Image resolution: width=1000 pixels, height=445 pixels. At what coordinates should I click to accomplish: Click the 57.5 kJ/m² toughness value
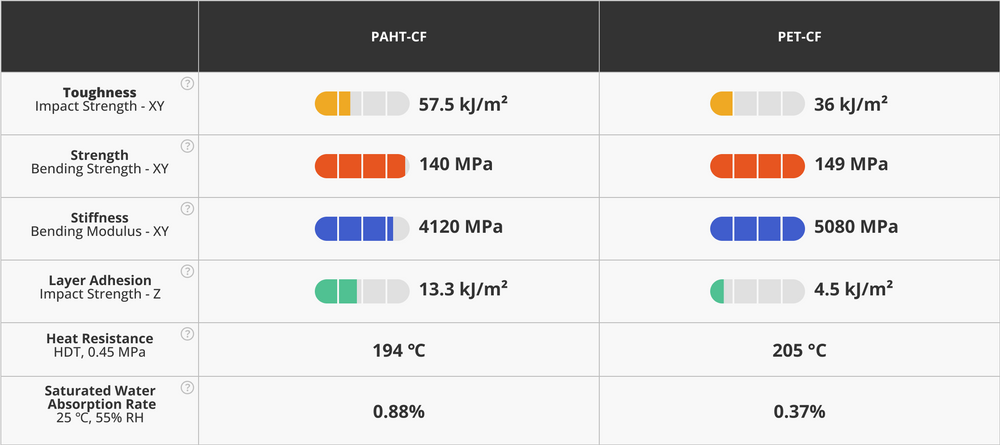pyautogui.click(x=464, y=103)
